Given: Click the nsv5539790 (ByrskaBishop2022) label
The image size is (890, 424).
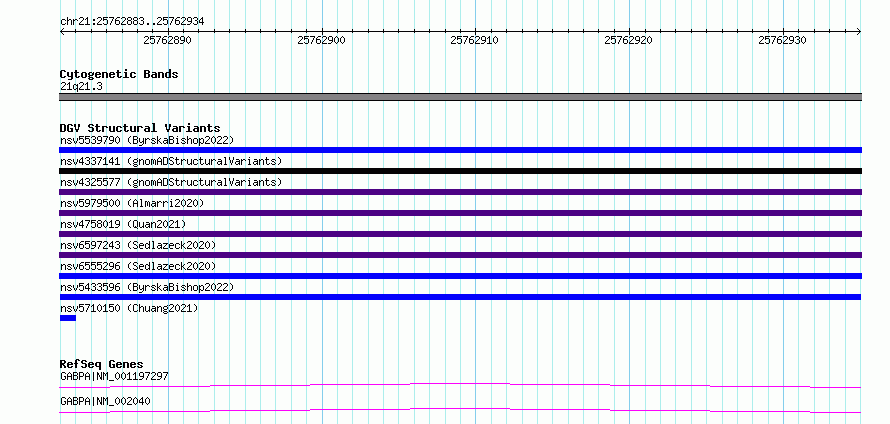Looking at the screenshot, I should pyautogui.click(x=146, y=140).
